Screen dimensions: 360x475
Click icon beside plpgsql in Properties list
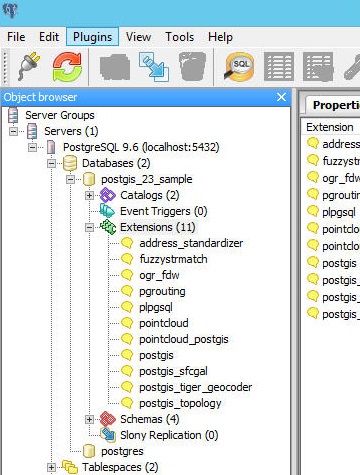(x=313, y=211)
